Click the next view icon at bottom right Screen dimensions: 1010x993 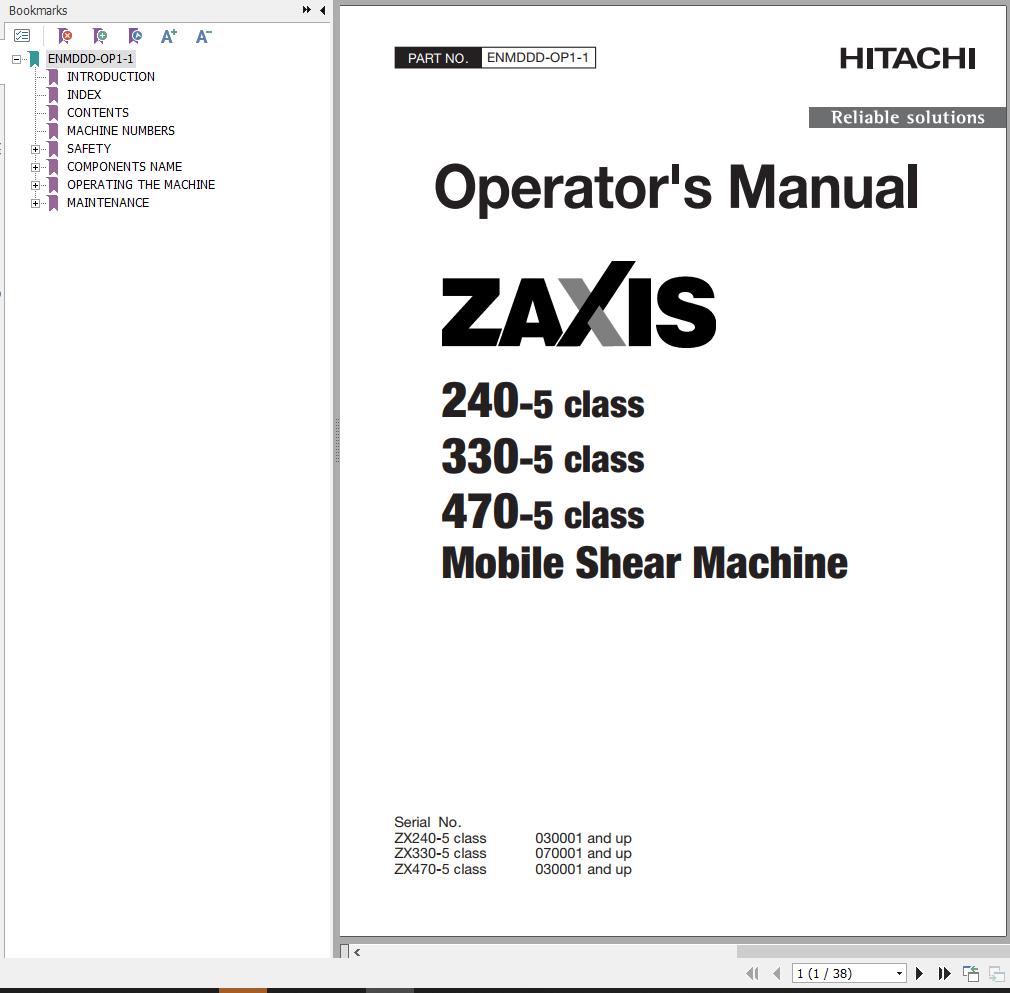coord(995,973)
